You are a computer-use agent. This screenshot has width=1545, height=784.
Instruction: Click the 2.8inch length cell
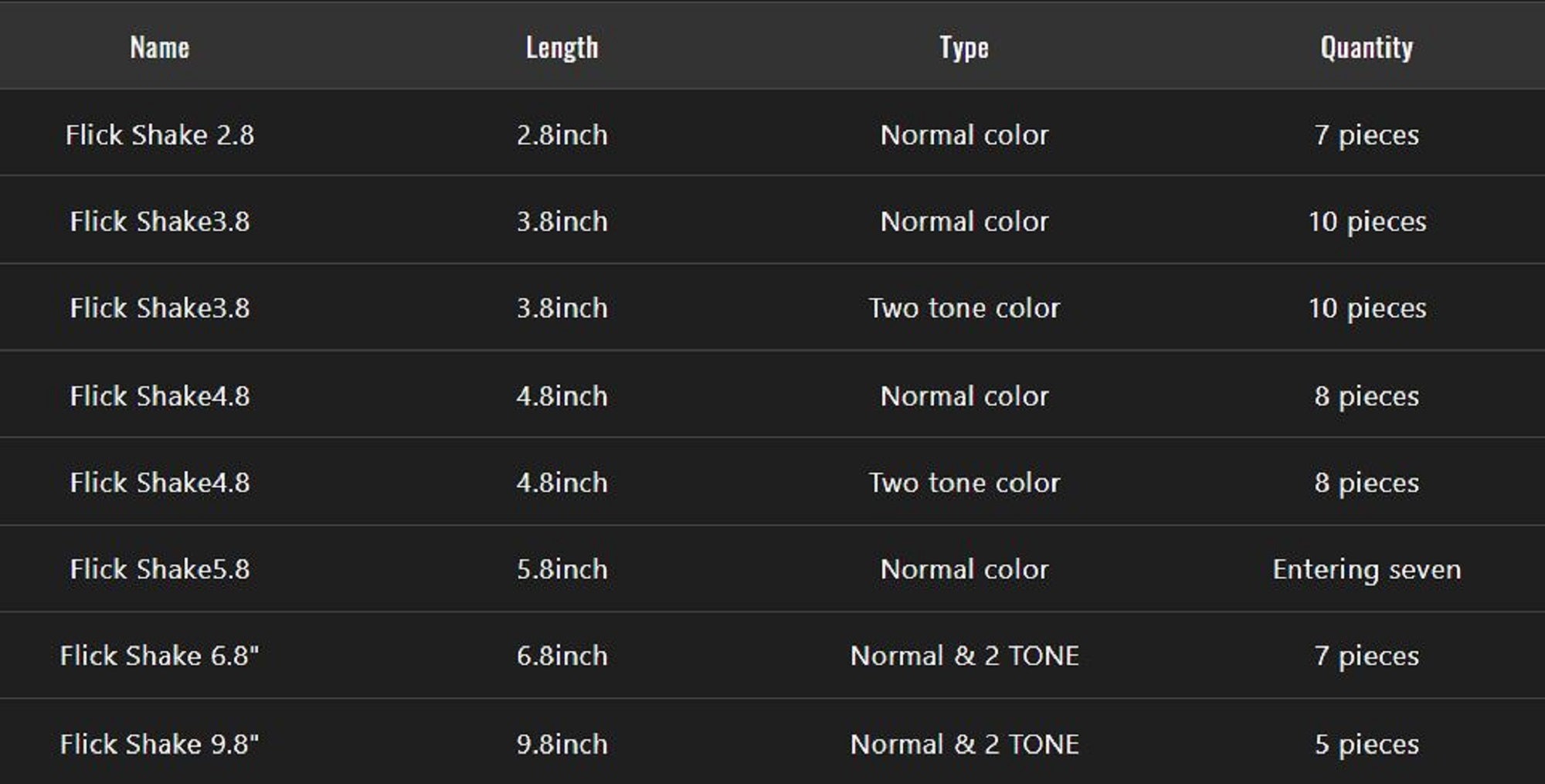[x=562, y=135]
